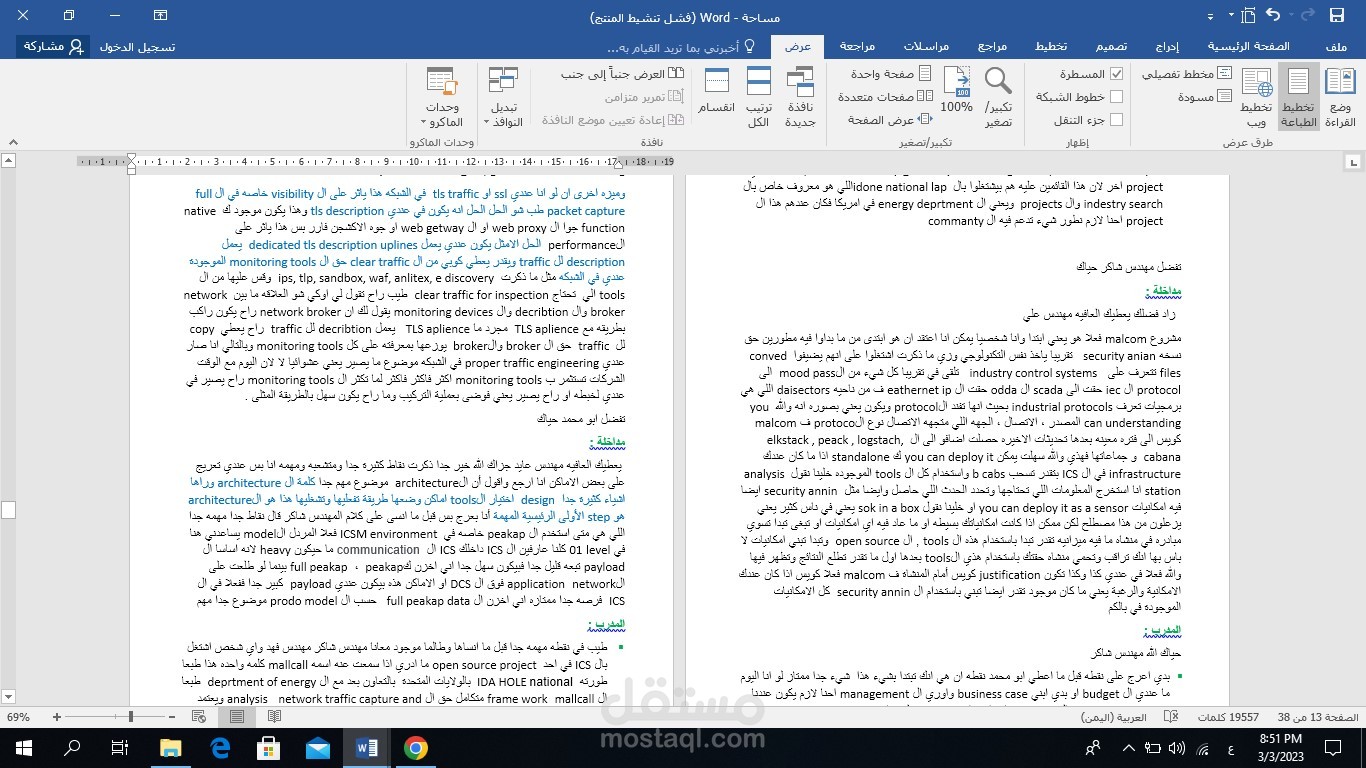
Task: Click Web Layout icon in status bar
Action: [x=198, y=717]
